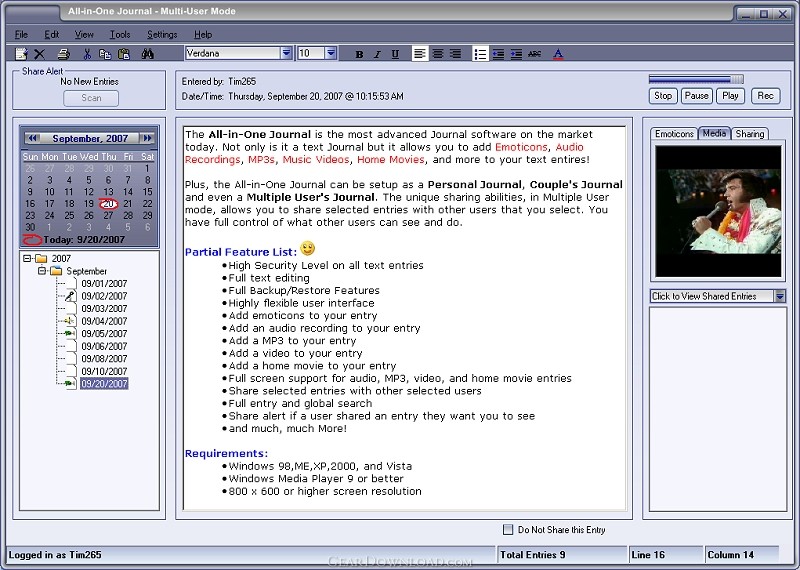Click the delete entry X icon

(39, 54)
